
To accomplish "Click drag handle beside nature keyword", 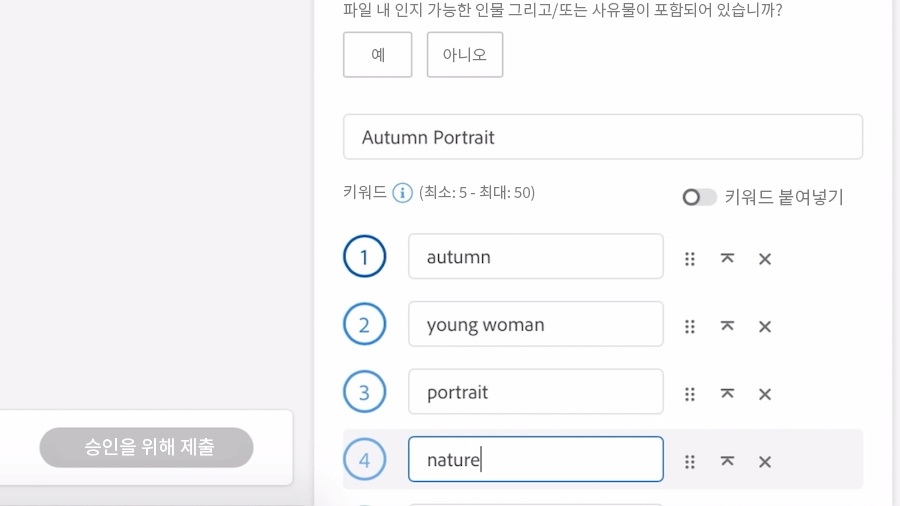I will point(690,462).
